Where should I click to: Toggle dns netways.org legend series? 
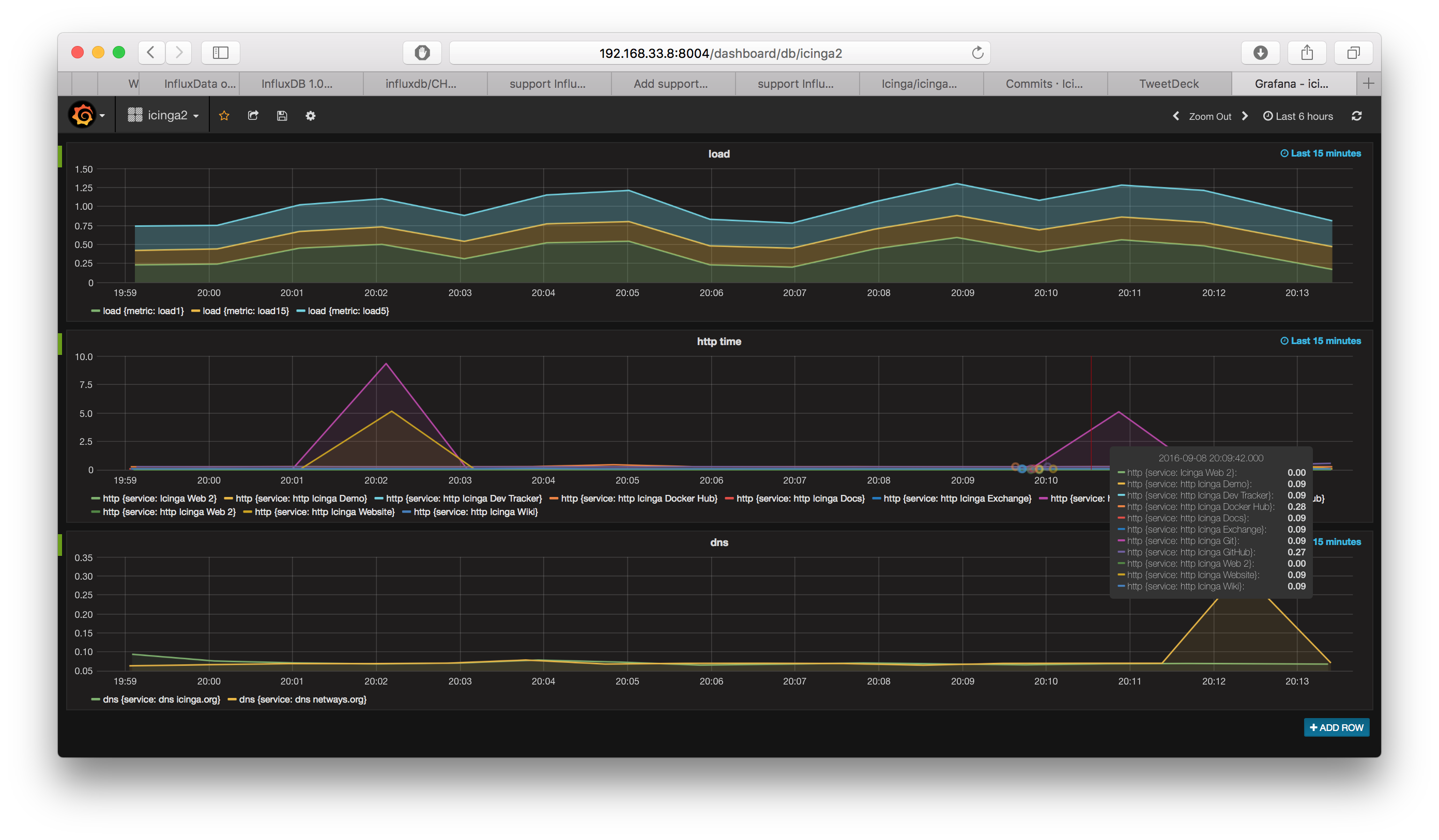point(303,699)
